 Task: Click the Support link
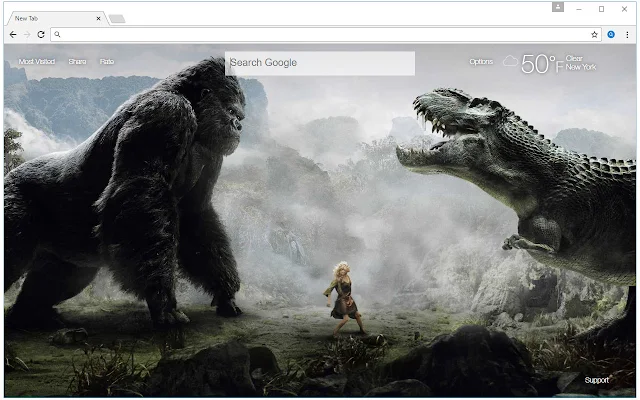click(x=597, y=380)
